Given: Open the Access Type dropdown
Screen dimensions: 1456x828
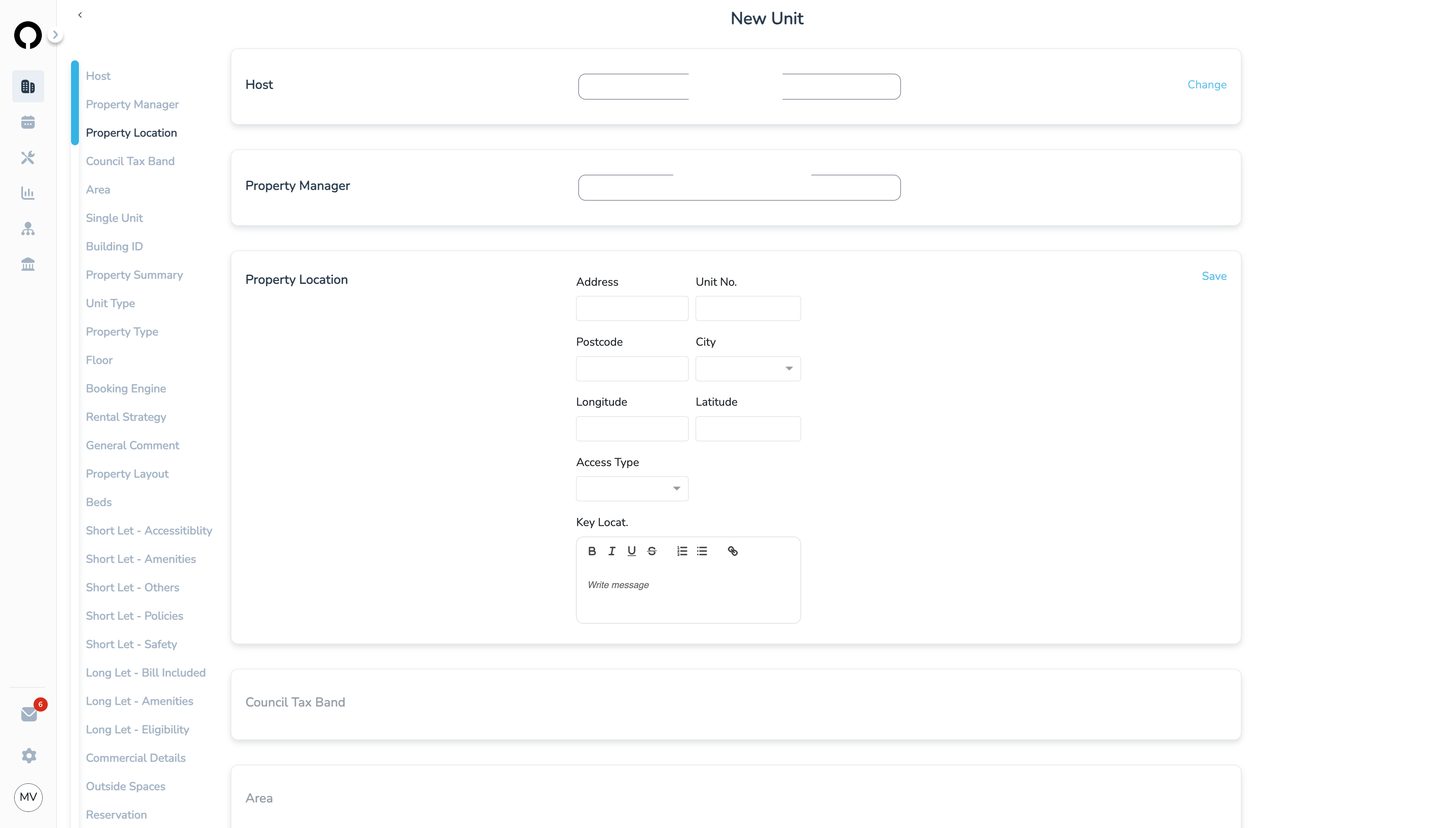Looking at the screenshot, I should [x=632, y=489].
